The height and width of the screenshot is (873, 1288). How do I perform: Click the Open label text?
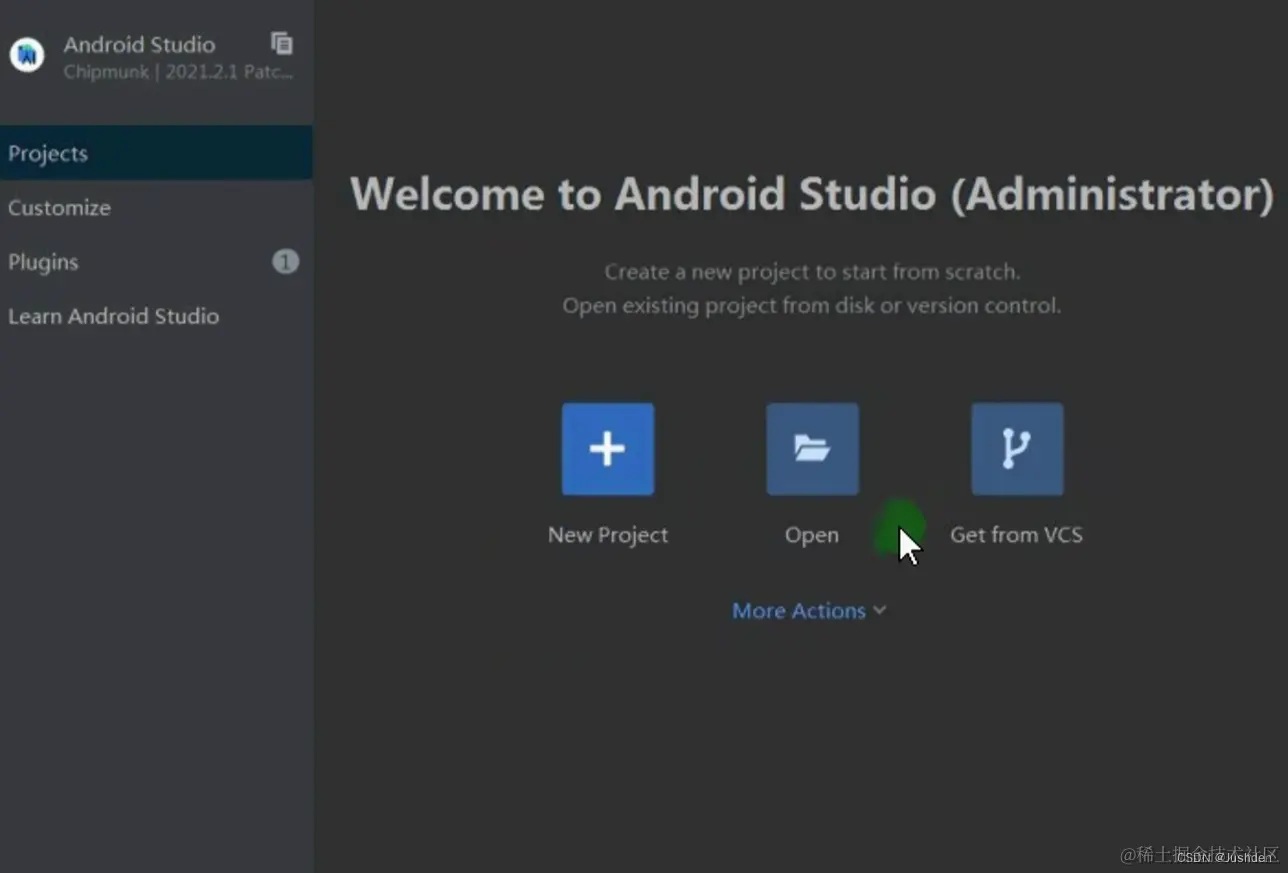pyautogui.click(x=811, y=535)
